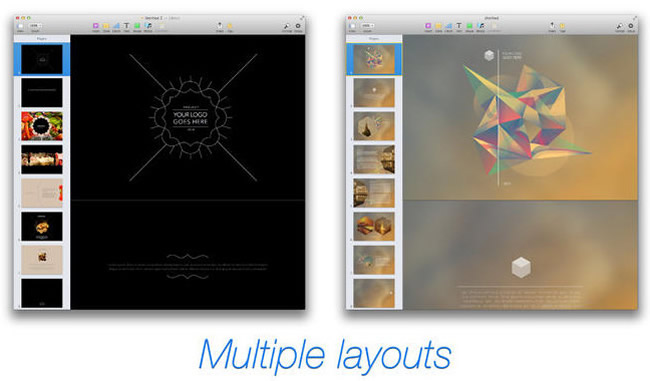Click the Comment icon in the gold-document window
The height and width of the screenshot is (381, 650).
coord(494,26)
